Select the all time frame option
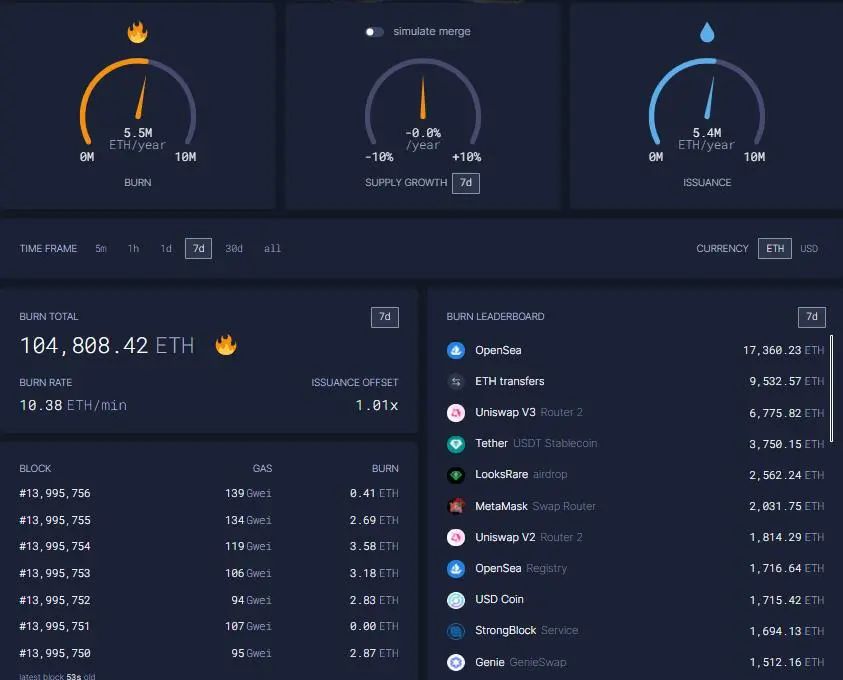The image size is (843, 680). pos(272,248)
